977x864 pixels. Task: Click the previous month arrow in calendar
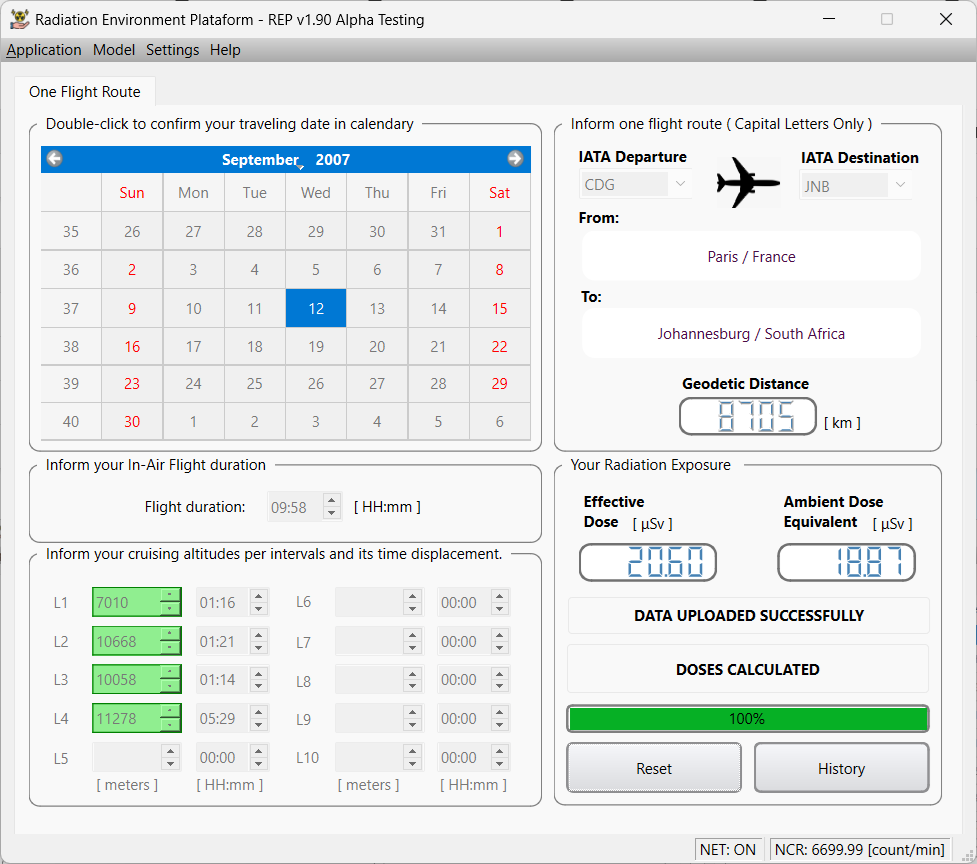55,159
